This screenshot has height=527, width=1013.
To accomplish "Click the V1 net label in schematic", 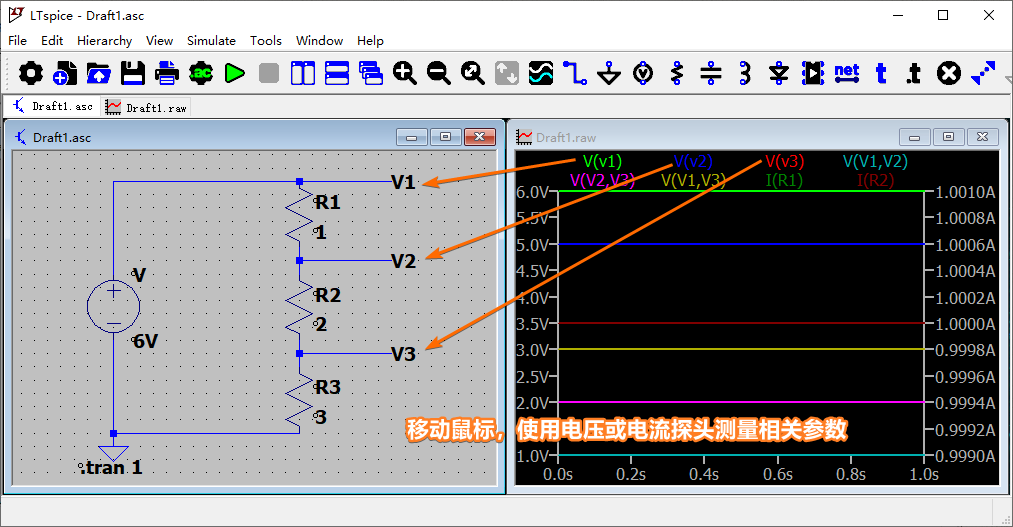I will 403,182.
